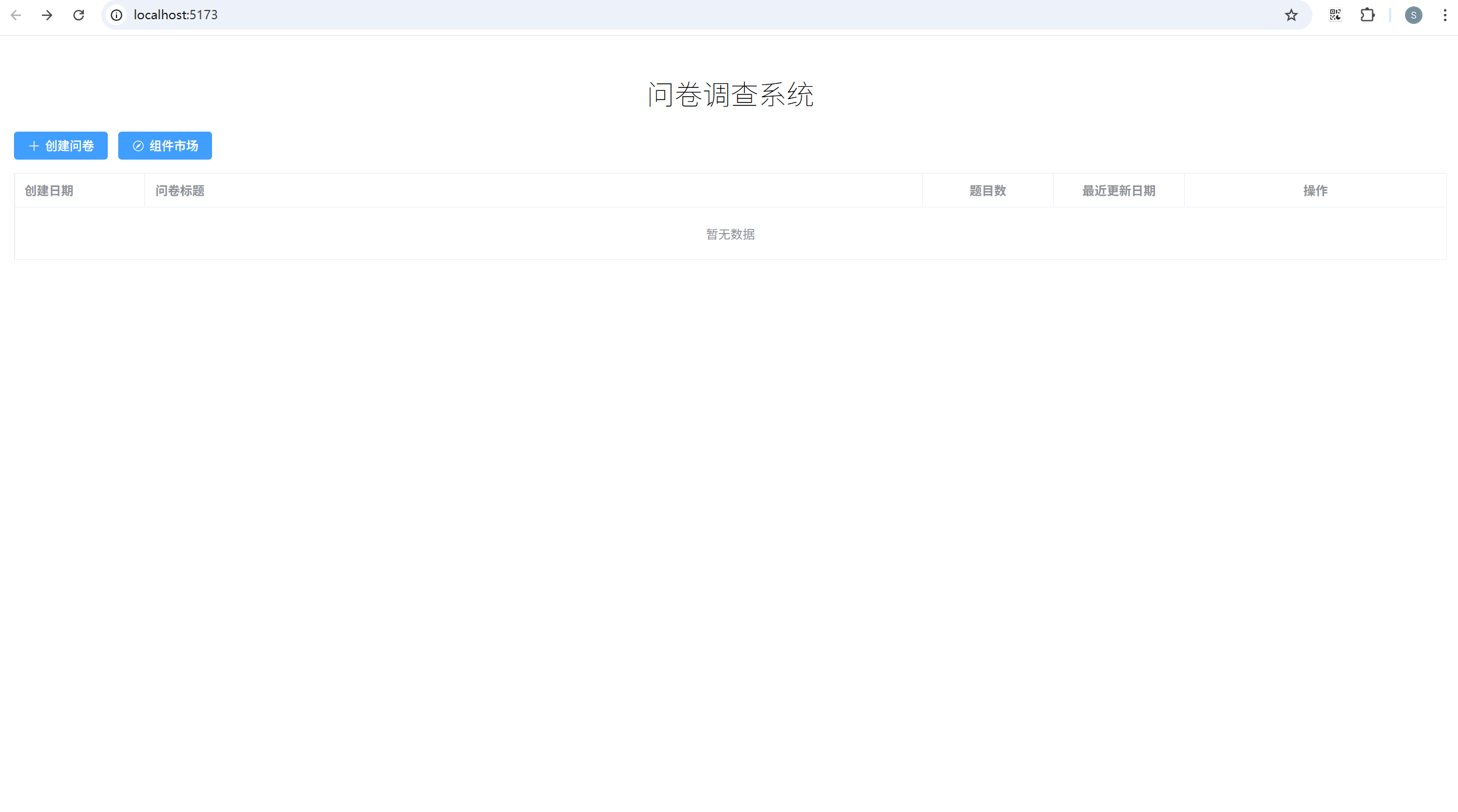This screenshot has width=1458, height=812.
Task: Click the 最近更新日期 column header
Action: pyautogui.click(x=1118, y=190)
